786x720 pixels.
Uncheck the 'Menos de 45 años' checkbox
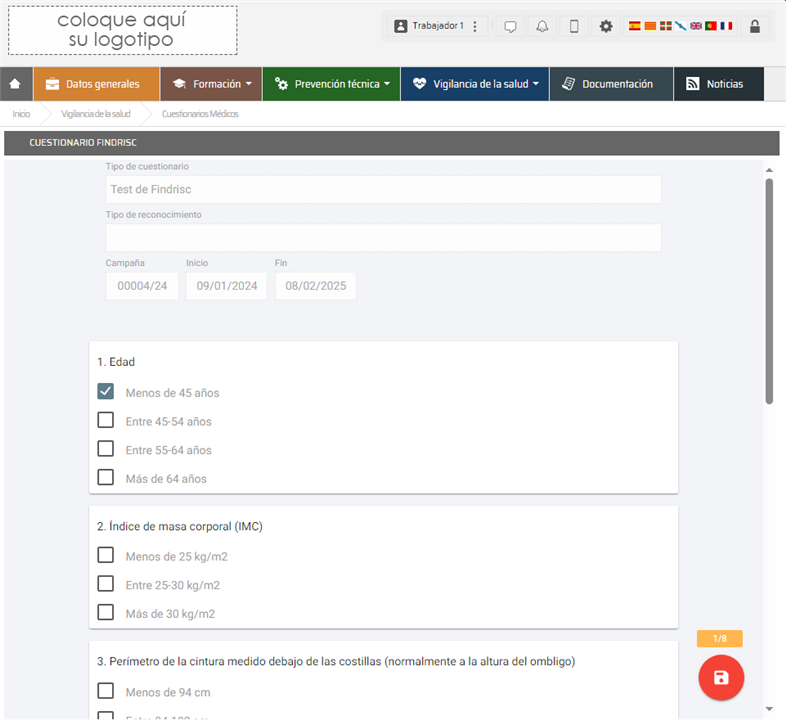tap(106, 391)
